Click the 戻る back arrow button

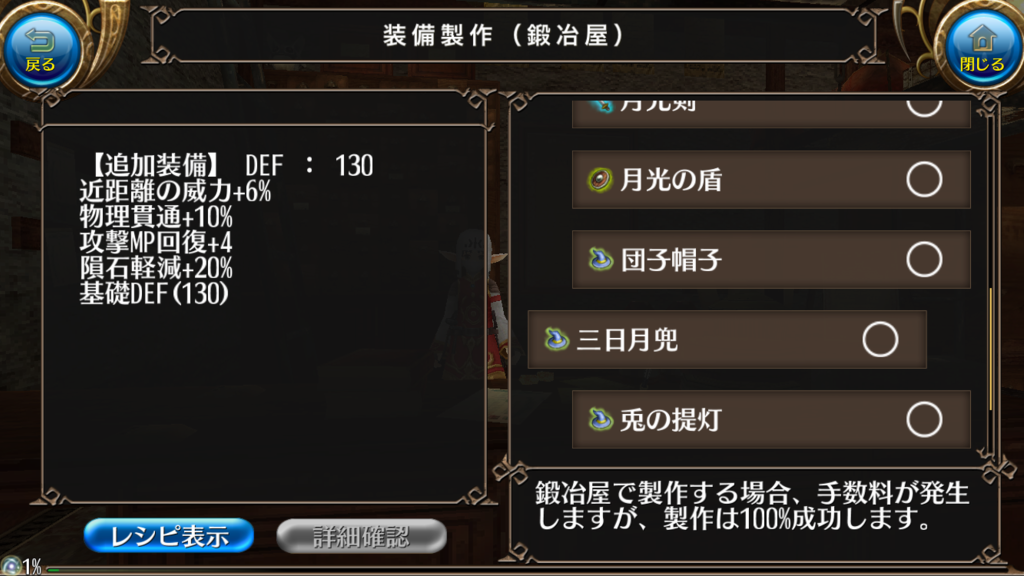(x=42, y=51)
